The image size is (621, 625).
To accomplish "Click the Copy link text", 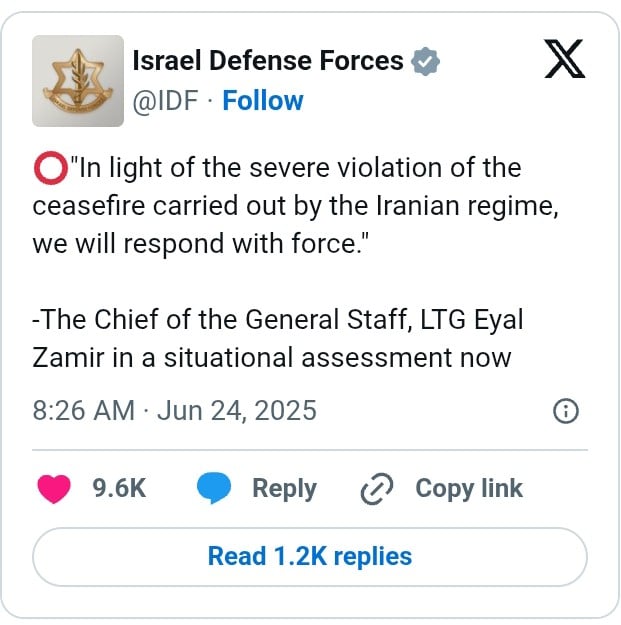I will tap(469, 489).
